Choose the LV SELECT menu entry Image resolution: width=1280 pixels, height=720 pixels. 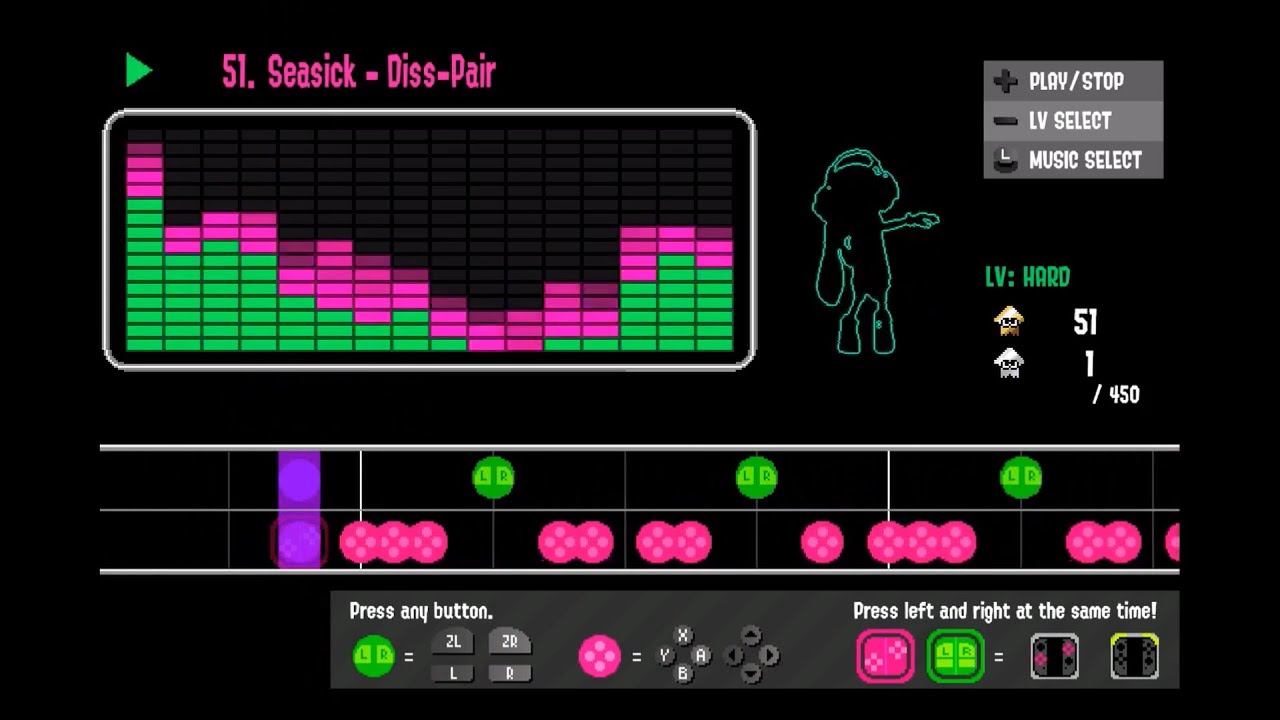click(1074, 121)
